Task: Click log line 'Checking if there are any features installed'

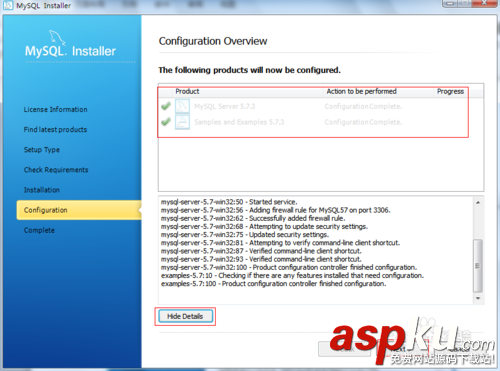Action: click(x=292, y=275)
